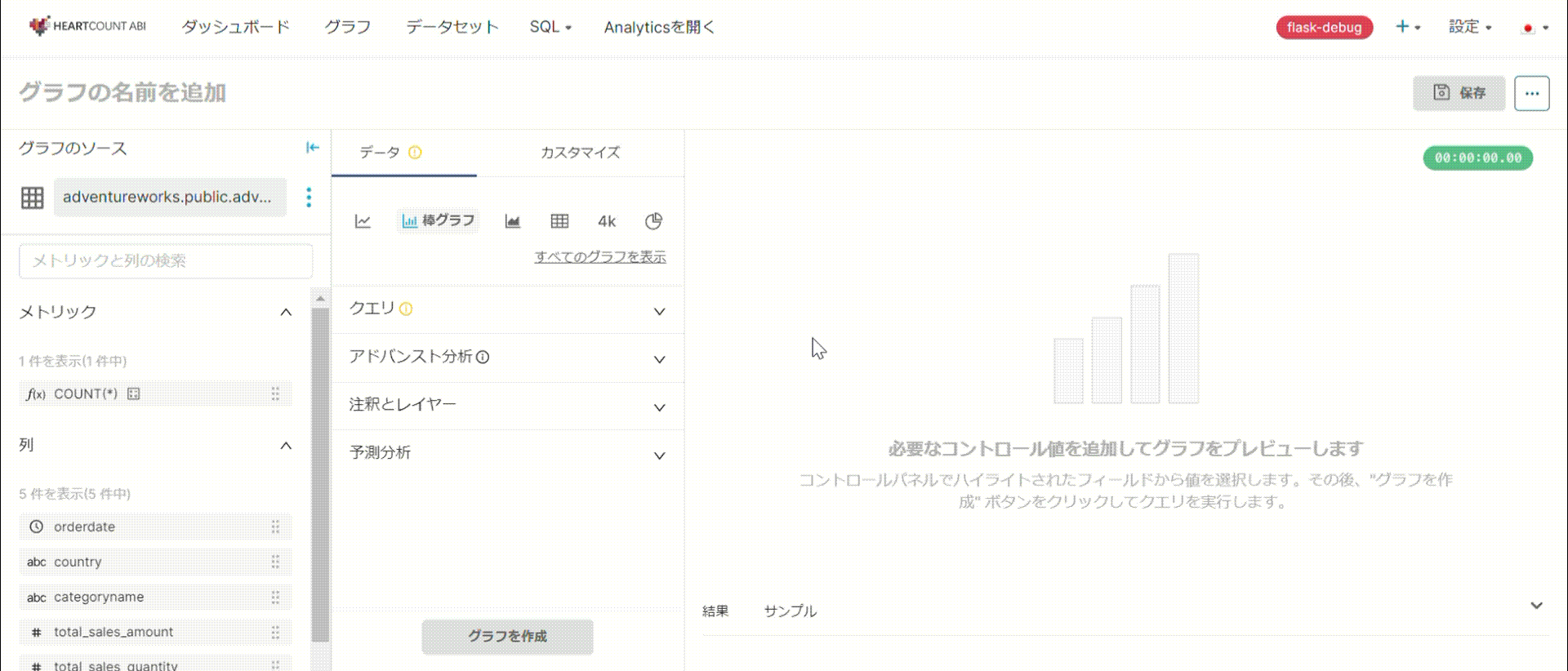1568x671 pixels.
Task: Click the drag handle for total_sales_amount column
Action: (x=275, y=632)
